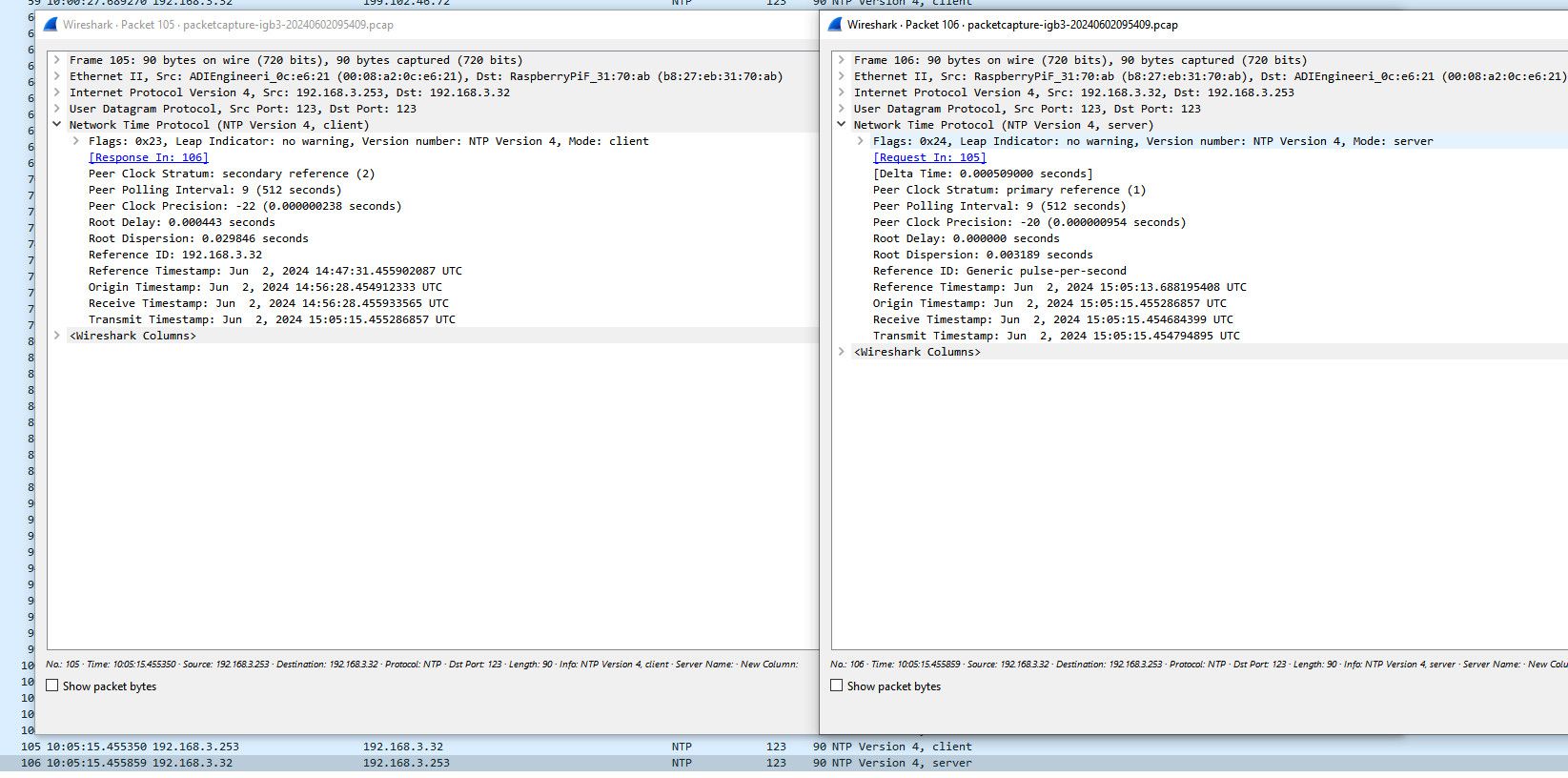
Task: Select Root Dispersion: 0.003189 seconds
Action: (983, 255)
